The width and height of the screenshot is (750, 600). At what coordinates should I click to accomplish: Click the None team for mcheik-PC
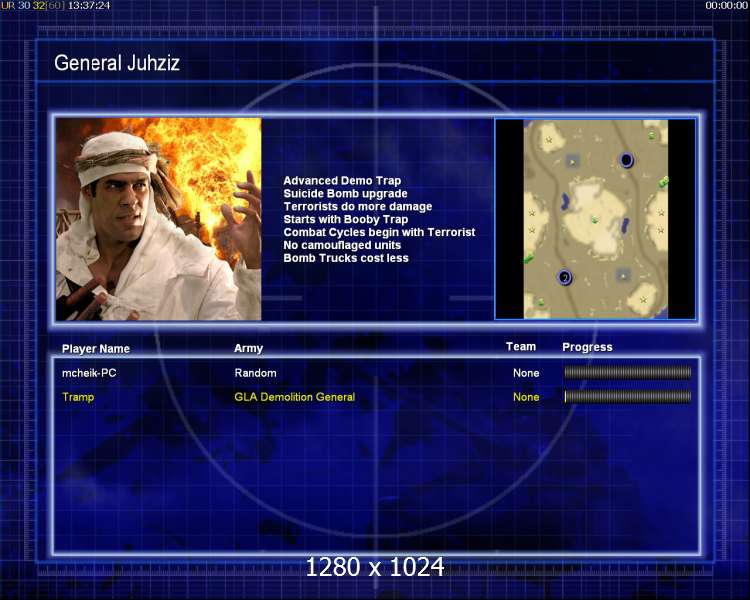click(526, 373)
